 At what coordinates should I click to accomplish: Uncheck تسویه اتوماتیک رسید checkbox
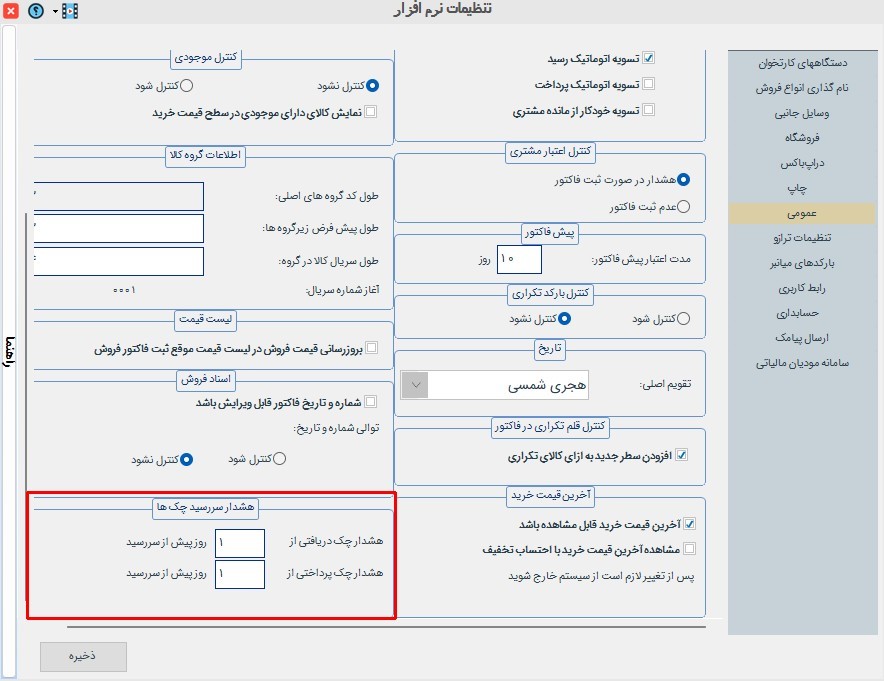click(x=648, y=58)
